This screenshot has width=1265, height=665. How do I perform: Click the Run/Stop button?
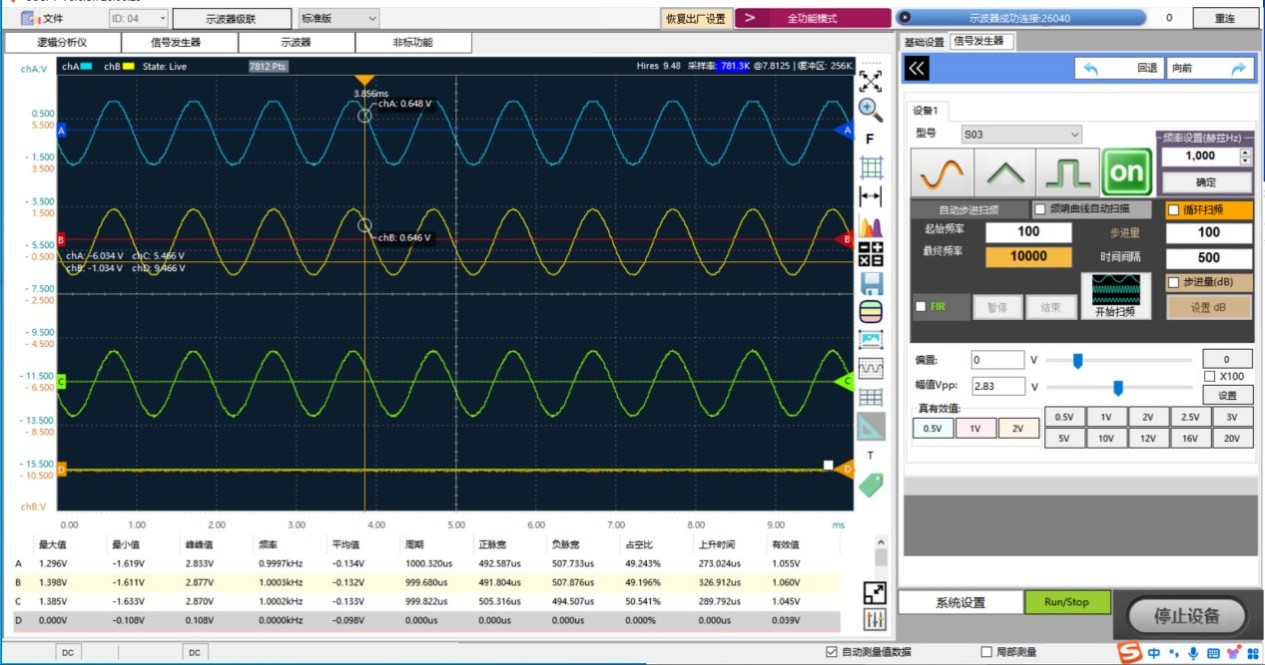click(1067, 602)
